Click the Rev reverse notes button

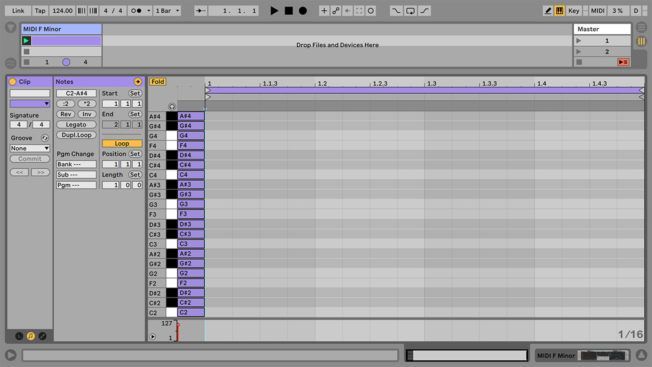[65, 114]
